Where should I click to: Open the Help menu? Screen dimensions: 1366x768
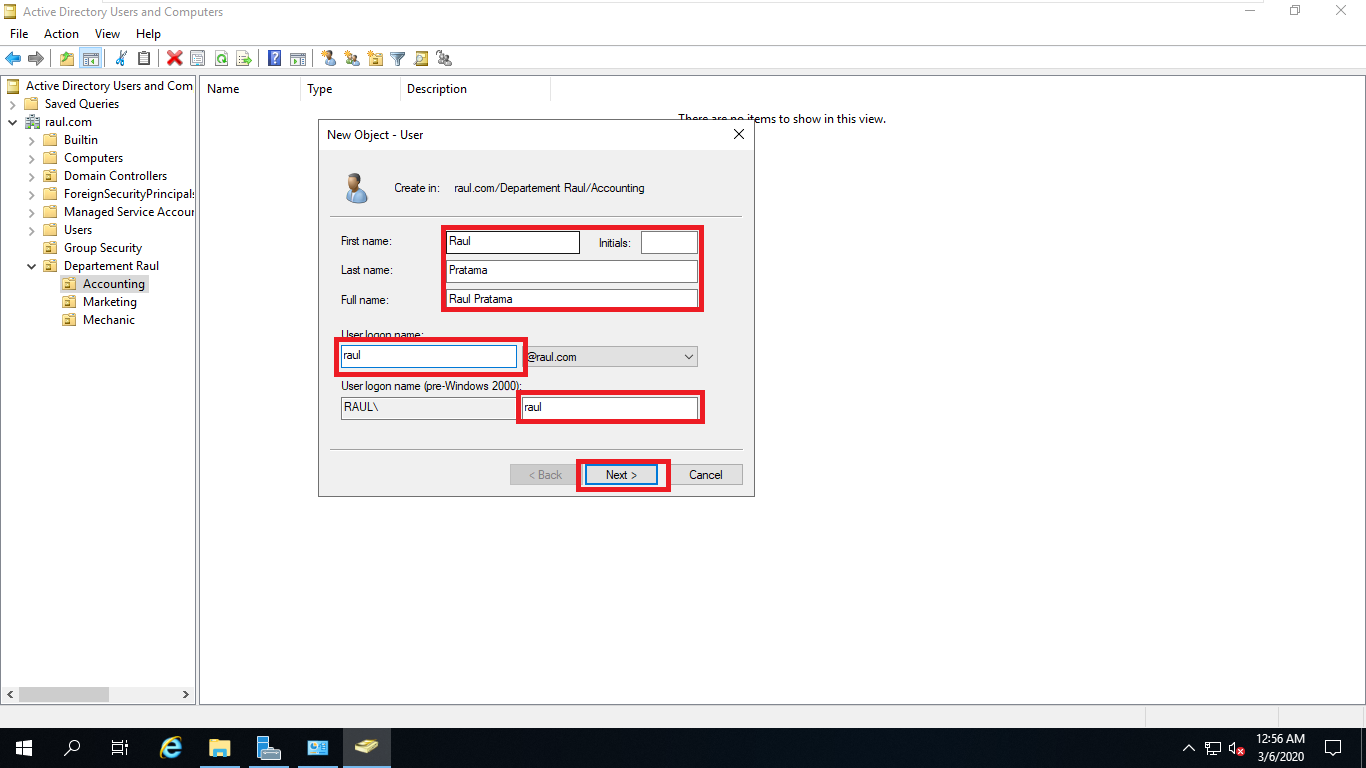(148, 34)
